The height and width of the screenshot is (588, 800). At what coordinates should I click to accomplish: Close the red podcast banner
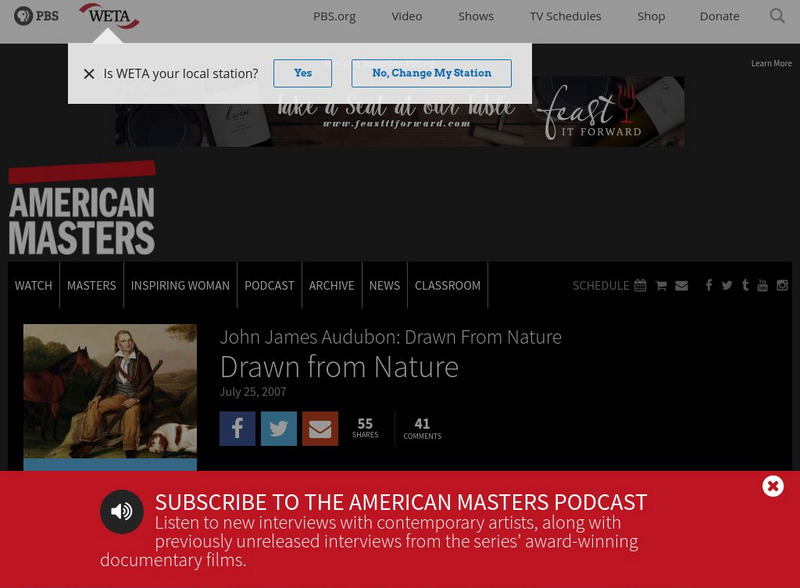click(773, 486)
